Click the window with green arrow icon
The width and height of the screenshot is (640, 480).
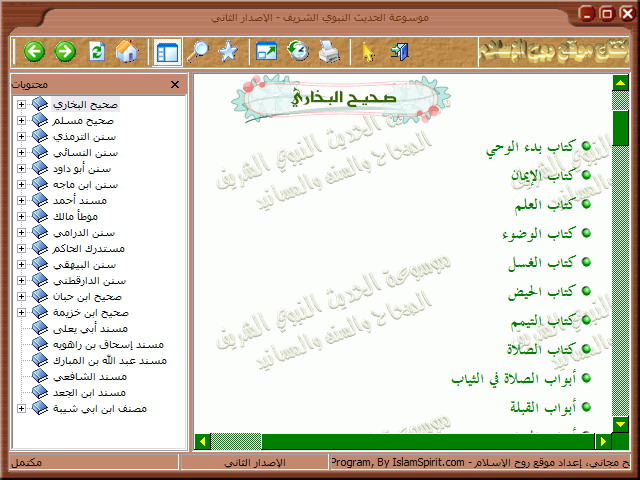[267, 52]
